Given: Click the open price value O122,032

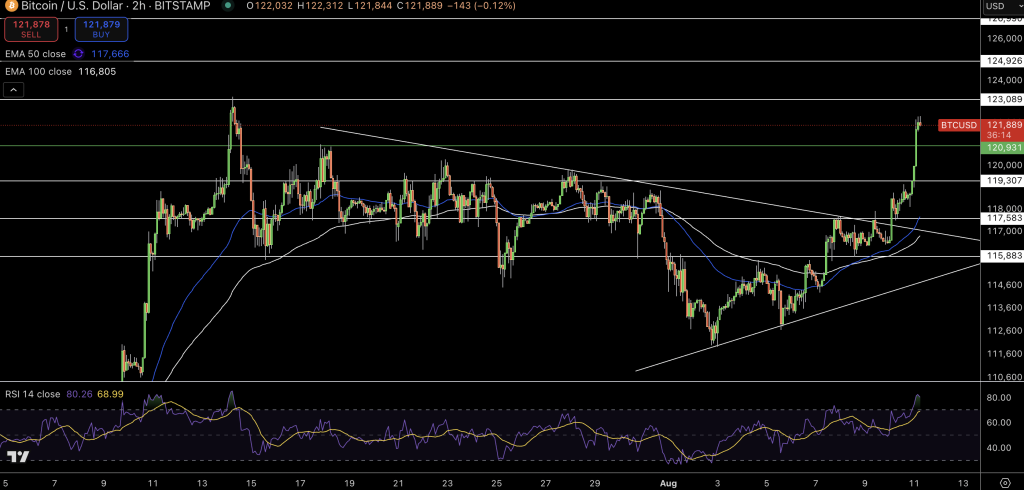Looking at the screenshot, I should pos(270,5).
